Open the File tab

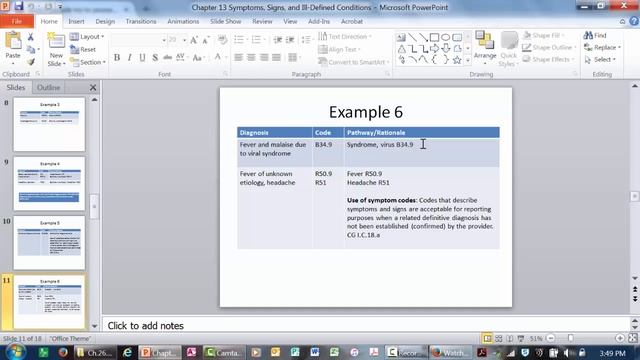tap(17, 21)
